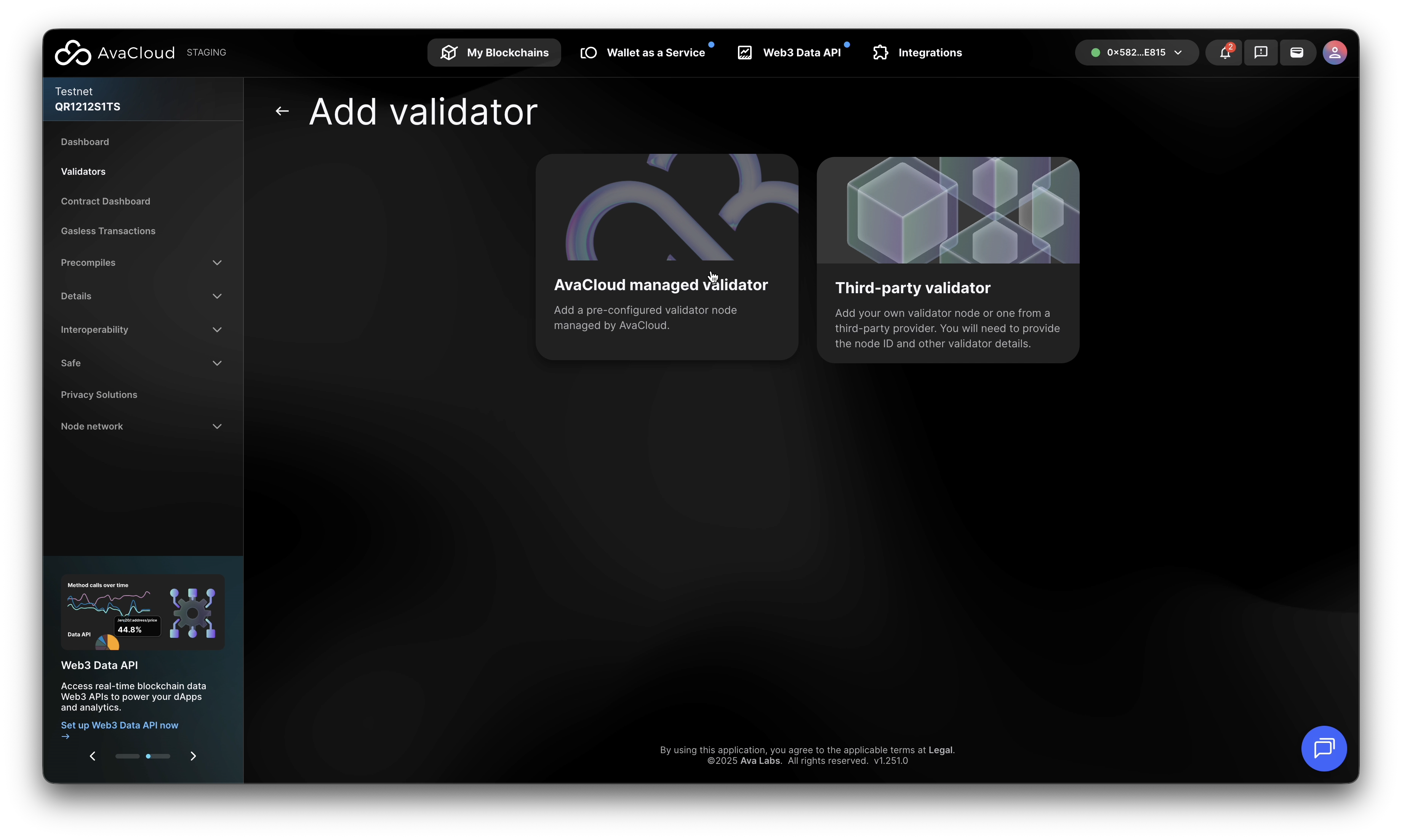Screen dimensions: 1402x840
Task: Go to previous promo carousel slide
Action: (93, 756)
